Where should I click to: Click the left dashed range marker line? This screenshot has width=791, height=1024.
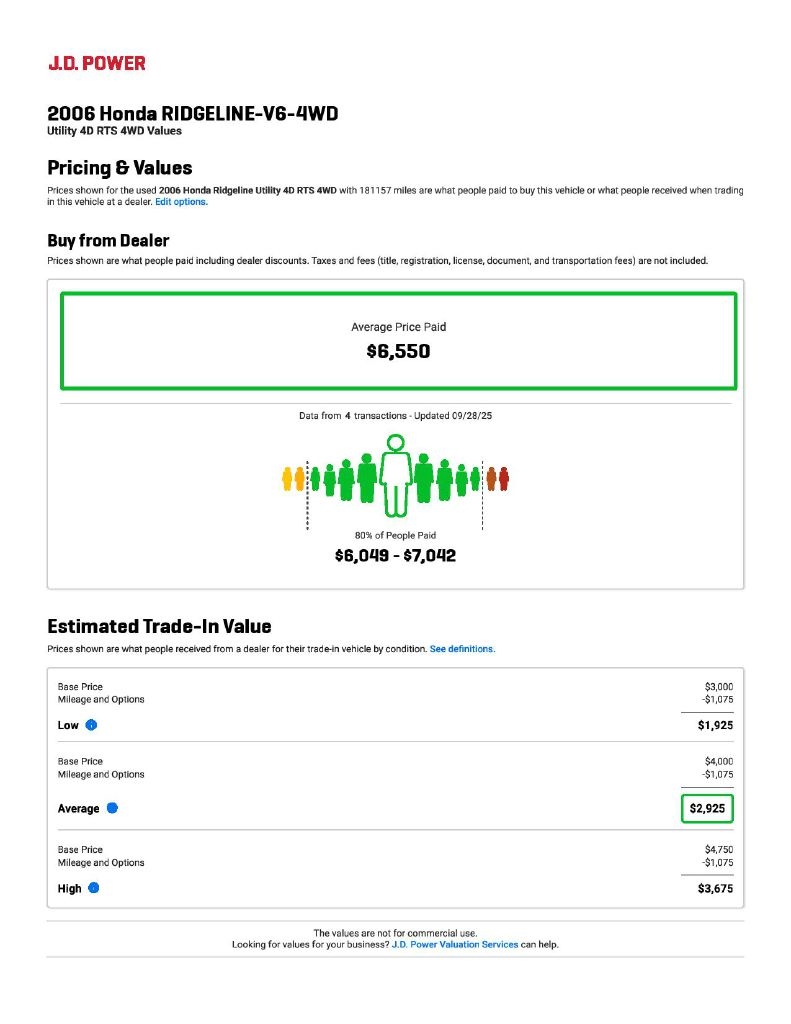307,495
